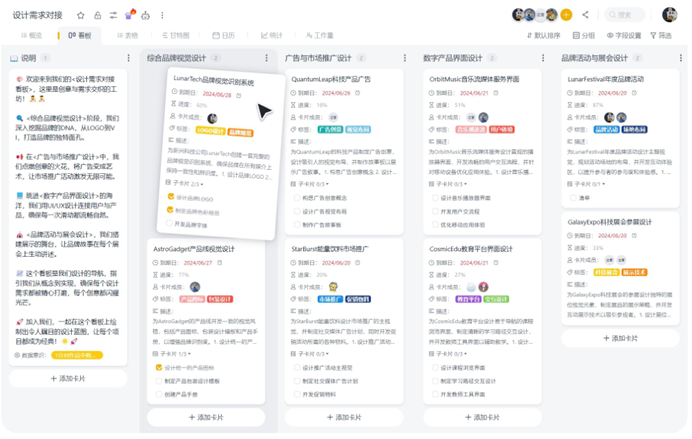This screenshot has width=692, height=439.
Task: Click 添加卡片 under the 说明 column
Action: pos(68,379)
